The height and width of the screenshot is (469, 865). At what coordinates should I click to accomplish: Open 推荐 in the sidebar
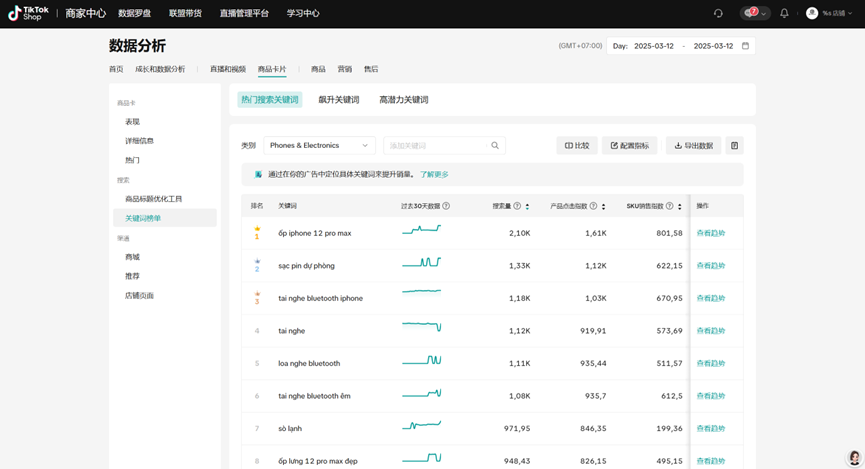click(132, 276)
